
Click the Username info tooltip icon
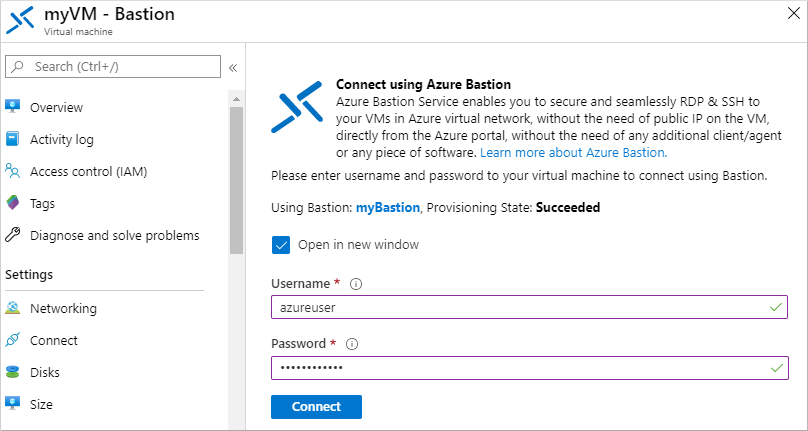[356, 284]
